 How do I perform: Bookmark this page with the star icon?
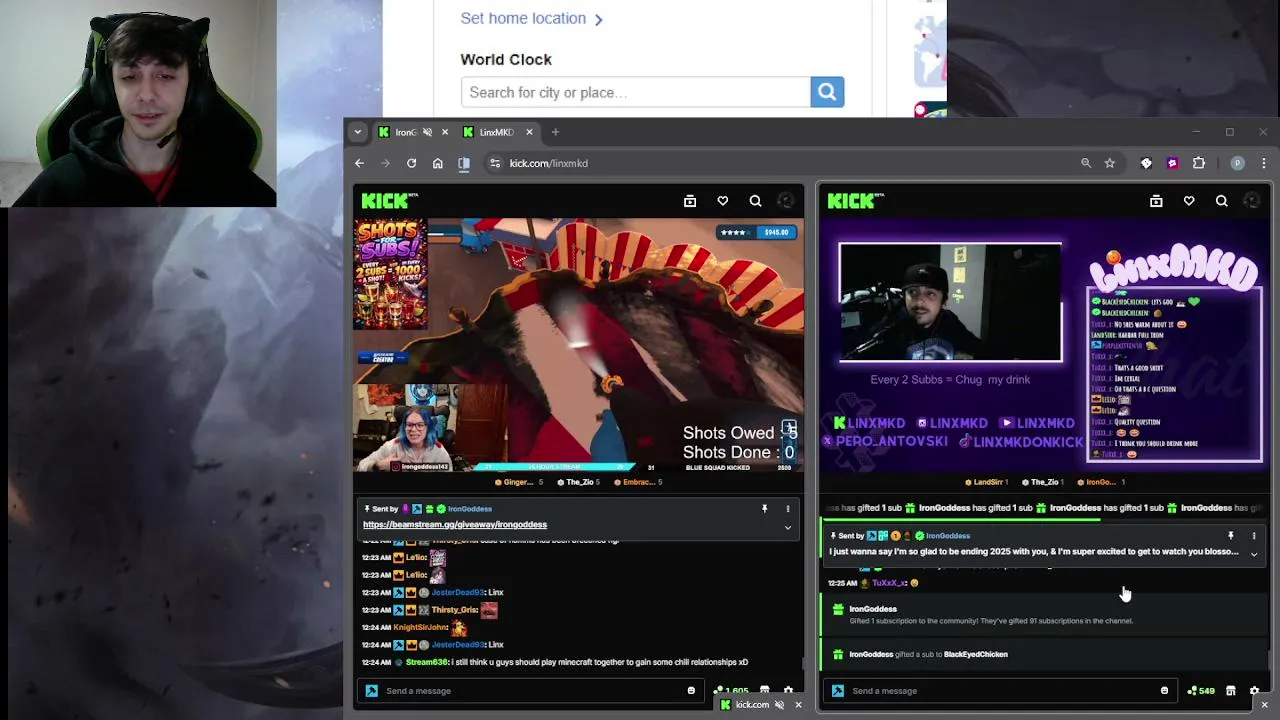[1109, 163]
